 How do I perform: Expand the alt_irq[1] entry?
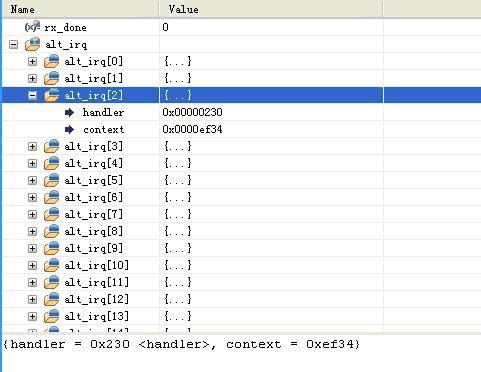(32, 78)
